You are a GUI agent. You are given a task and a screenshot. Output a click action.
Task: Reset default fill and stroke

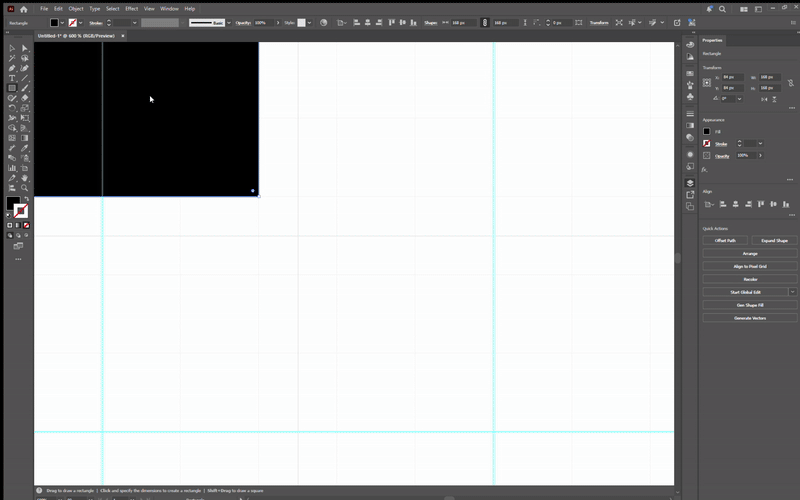[x=8, y=215]
